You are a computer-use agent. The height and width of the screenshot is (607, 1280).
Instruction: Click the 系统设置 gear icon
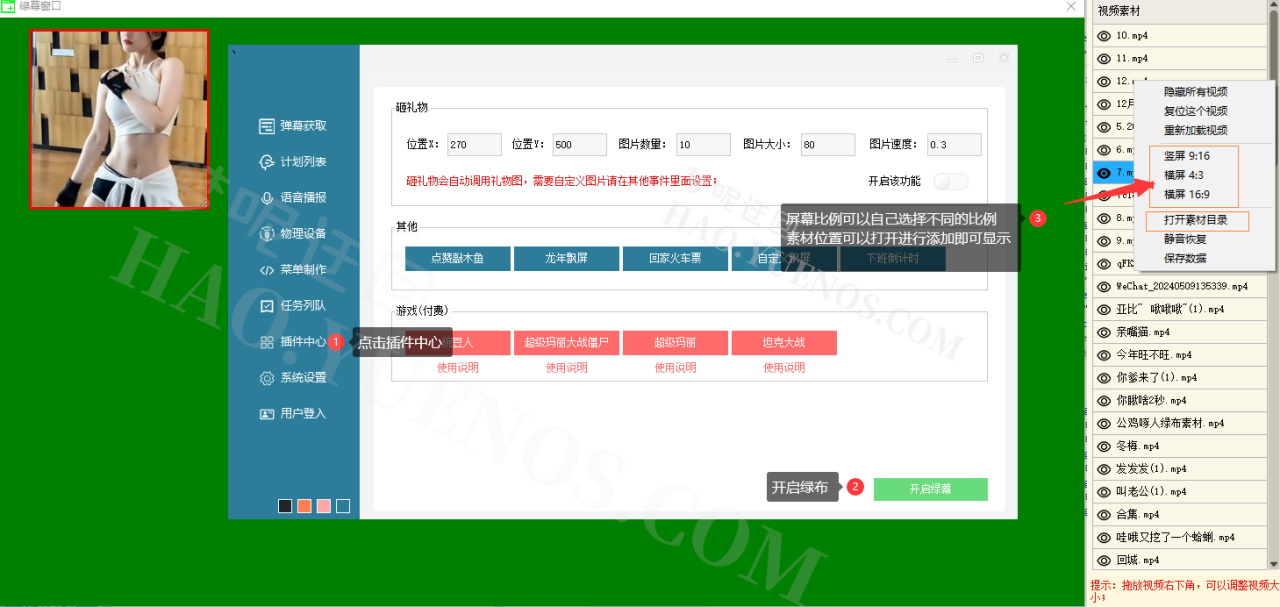(x=267, y=378)
